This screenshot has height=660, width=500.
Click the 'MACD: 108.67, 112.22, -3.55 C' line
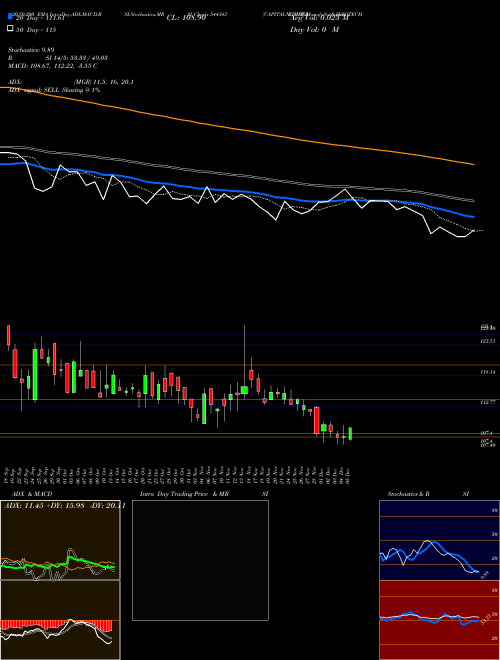point(53,66)
